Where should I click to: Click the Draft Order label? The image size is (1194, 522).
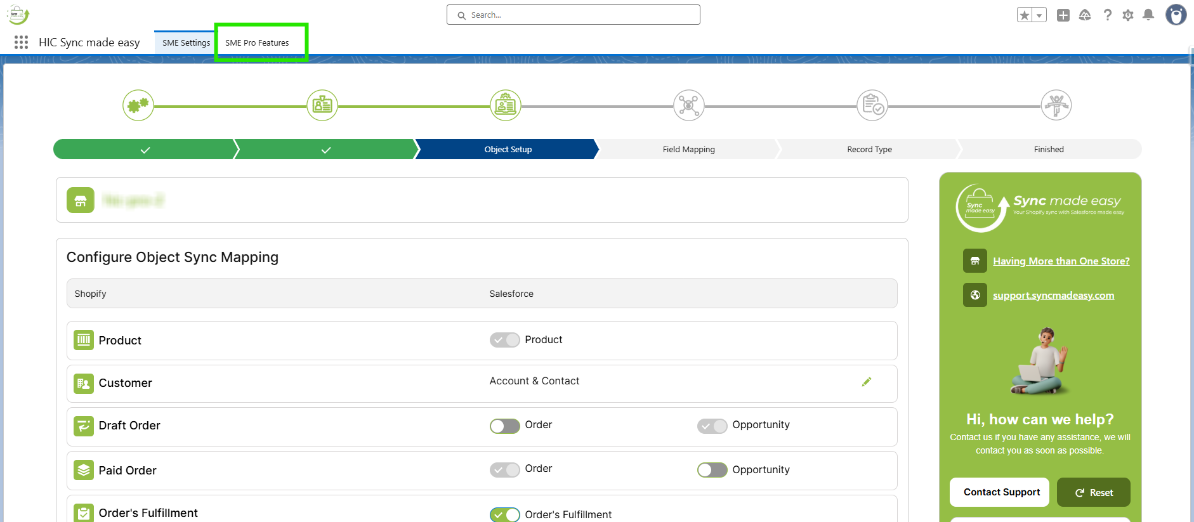[x=129, y=425]
